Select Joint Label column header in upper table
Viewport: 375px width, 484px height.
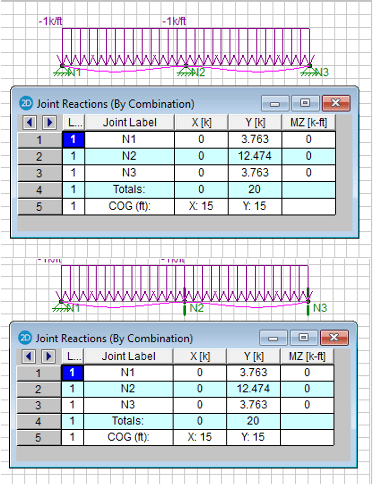click(129, 122)
